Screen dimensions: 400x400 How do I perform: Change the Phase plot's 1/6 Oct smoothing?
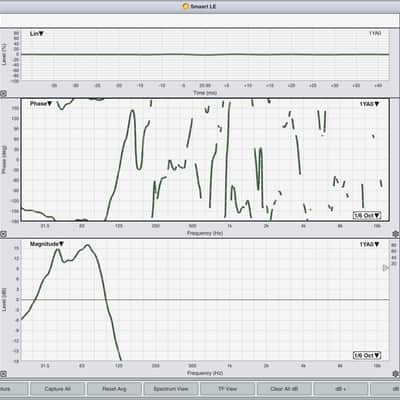tap(367, 215)
